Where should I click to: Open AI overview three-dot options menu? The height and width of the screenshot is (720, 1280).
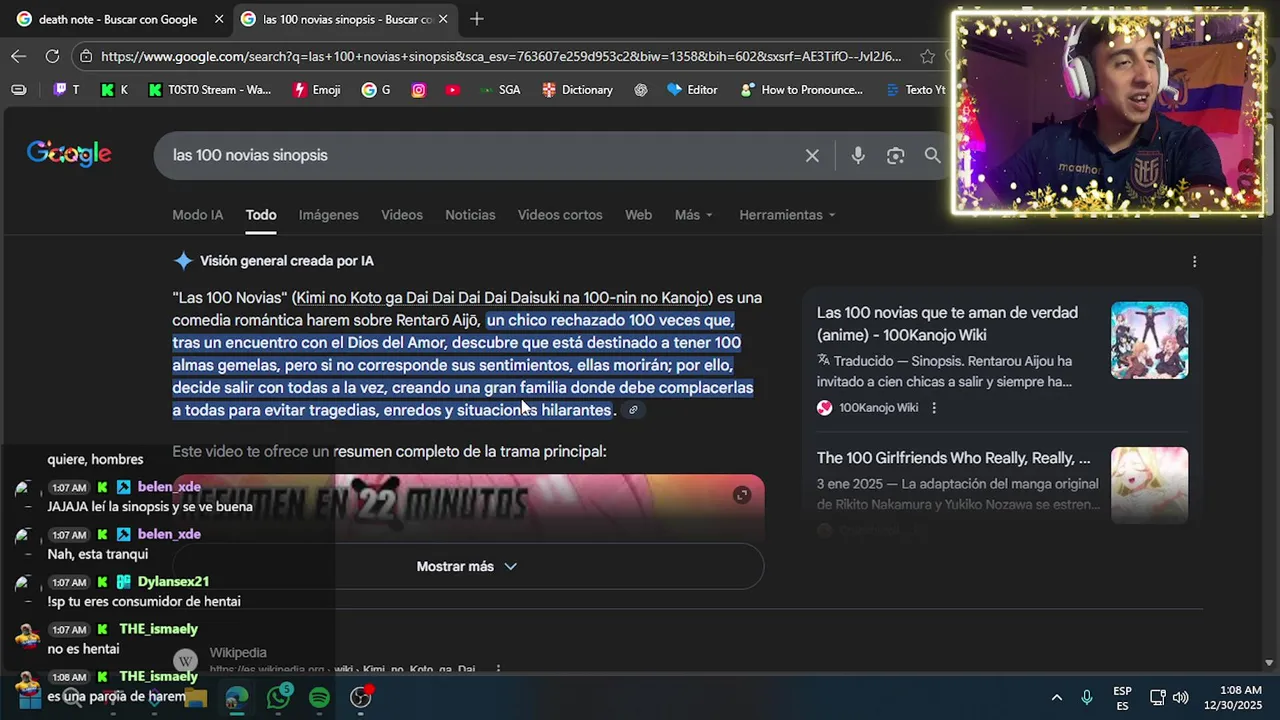coord(1194,261)
